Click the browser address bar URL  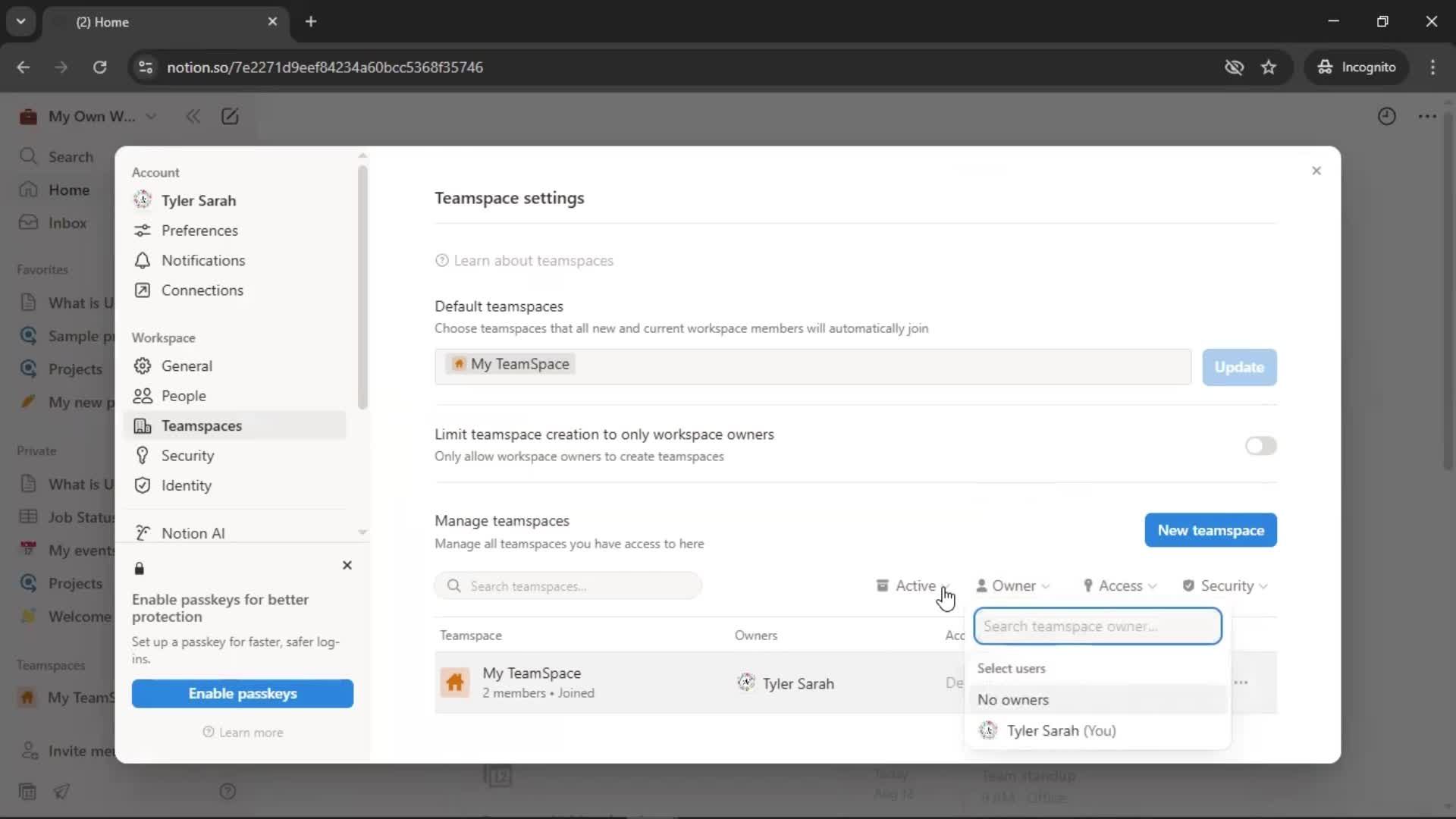(325, 67)
